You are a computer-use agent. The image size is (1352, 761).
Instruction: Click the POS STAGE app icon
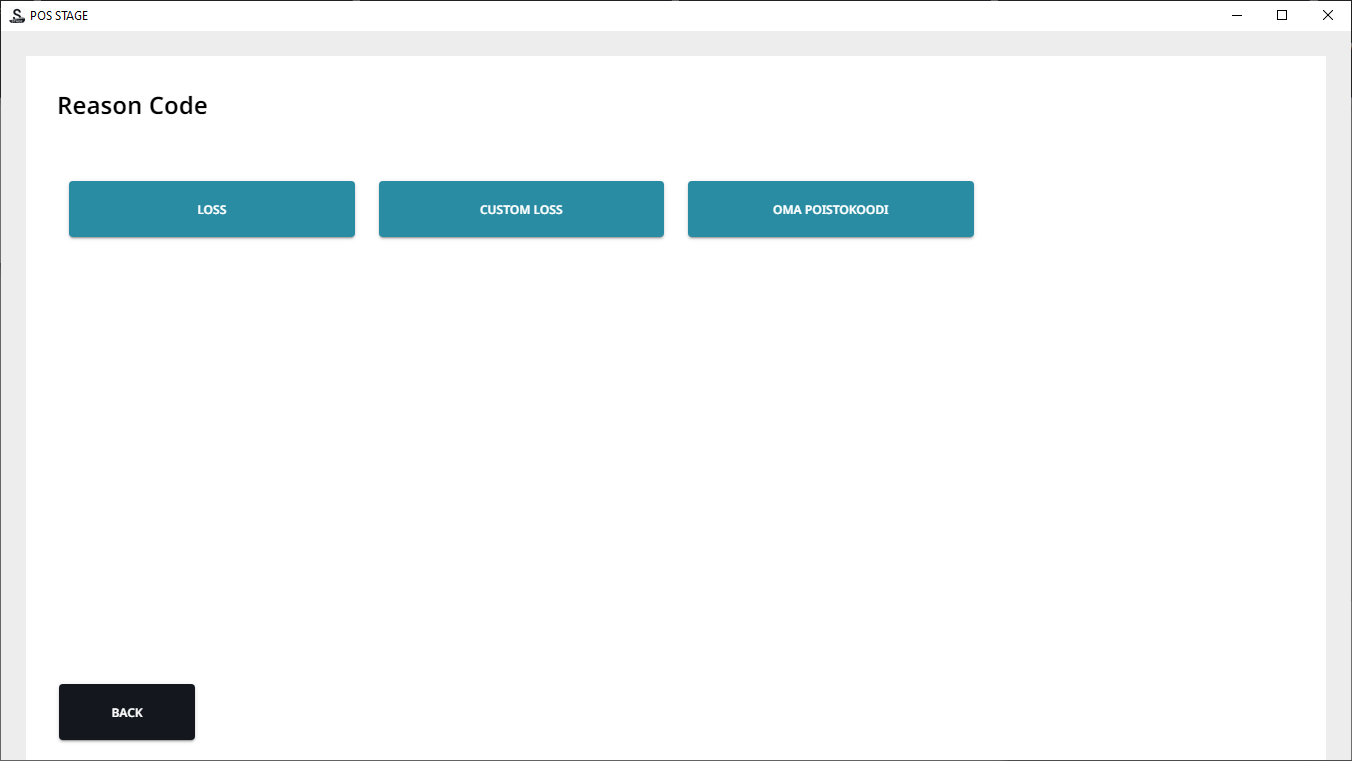click(16, 16)
